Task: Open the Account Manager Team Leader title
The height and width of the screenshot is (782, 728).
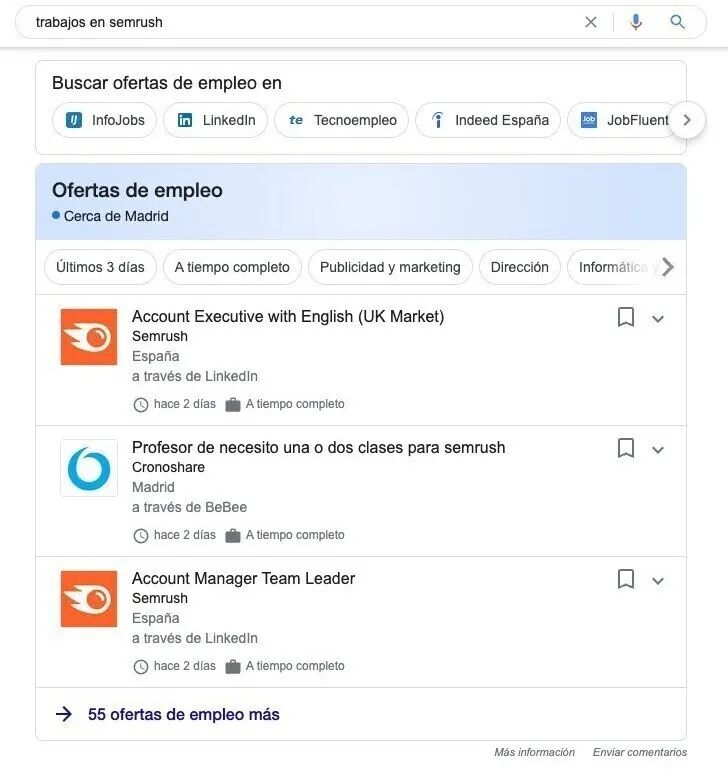Action: [243, 579]
